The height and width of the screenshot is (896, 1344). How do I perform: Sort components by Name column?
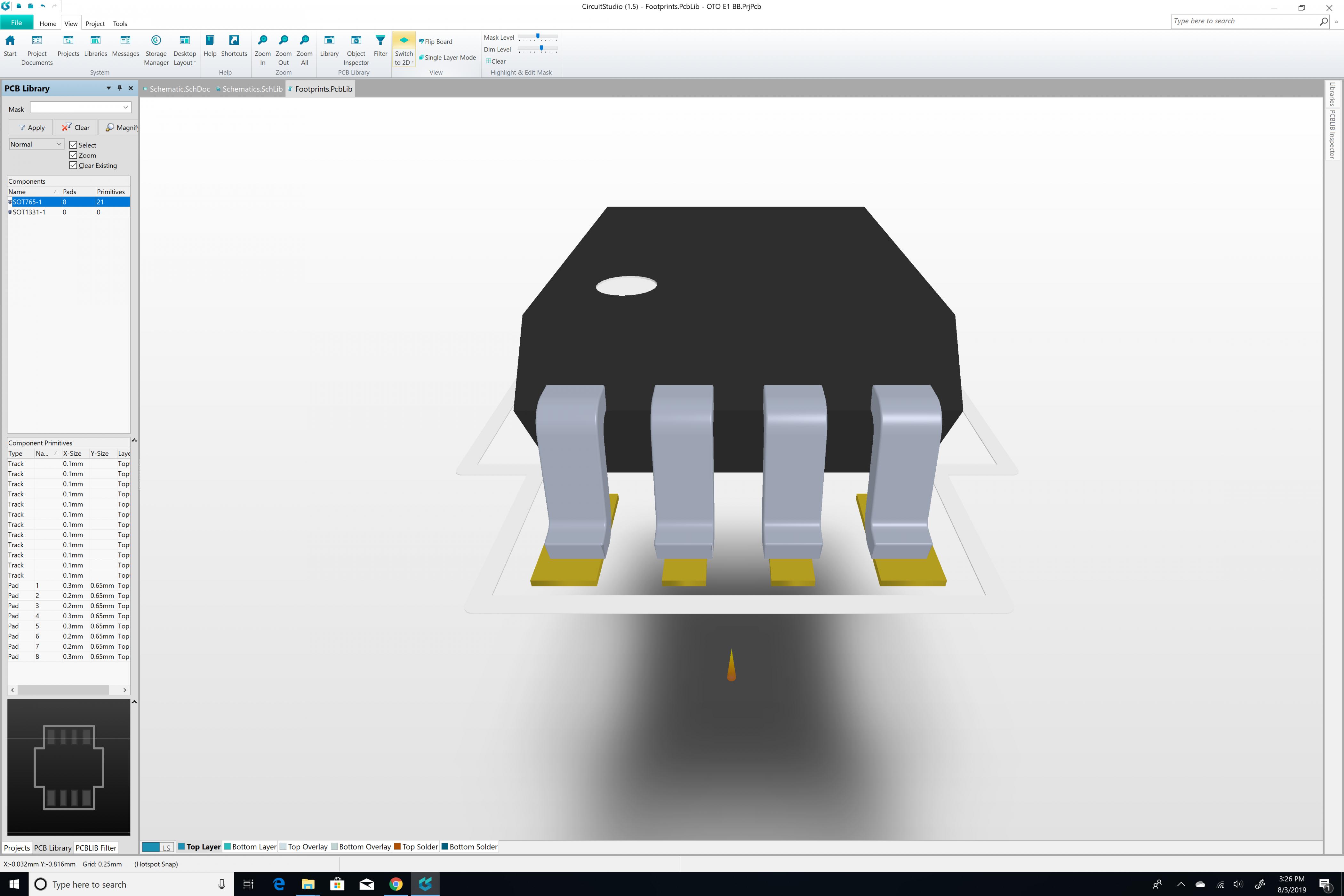34,191
